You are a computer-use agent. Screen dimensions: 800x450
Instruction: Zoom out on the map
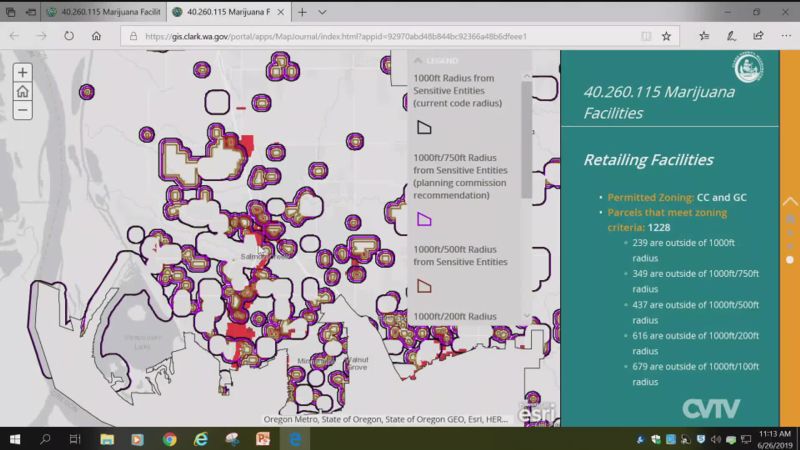point(22,110)
